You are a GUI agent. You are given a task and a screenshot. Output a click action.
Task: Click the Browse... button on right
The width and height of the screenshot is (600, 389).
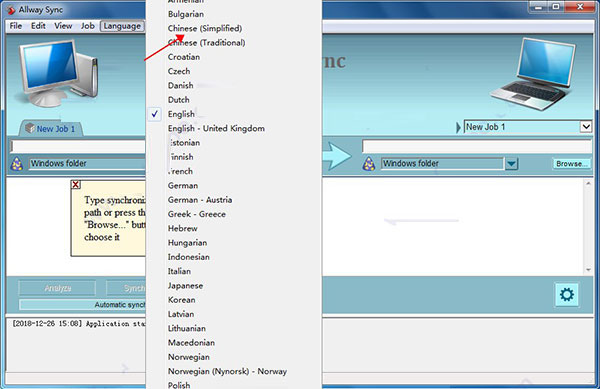[x=571, y=164]
